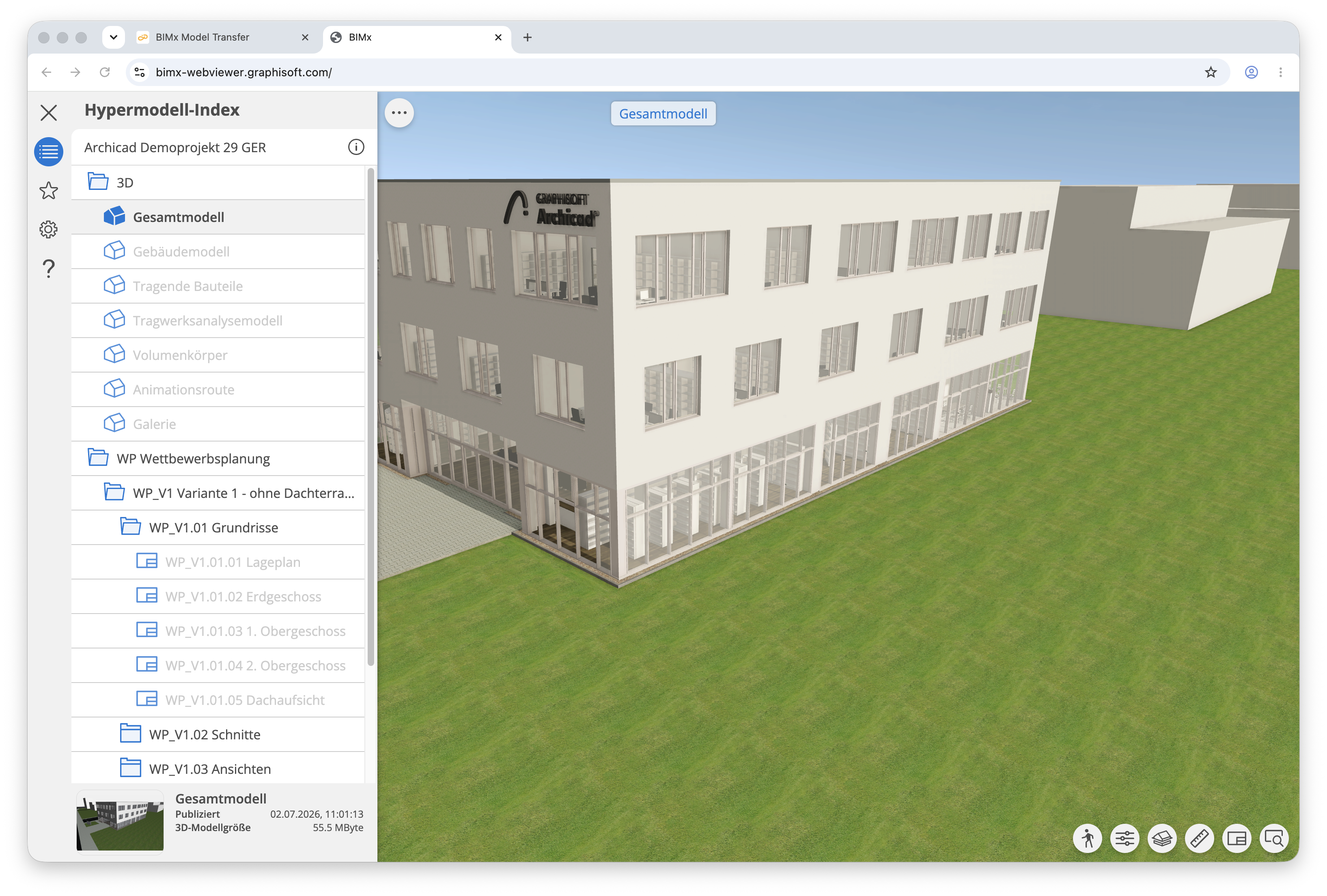The width and height of the screenshot is (1327, 896).
Task: Collapse the WP_V1.01 Grundrisse folder
Action: (218, 528)
